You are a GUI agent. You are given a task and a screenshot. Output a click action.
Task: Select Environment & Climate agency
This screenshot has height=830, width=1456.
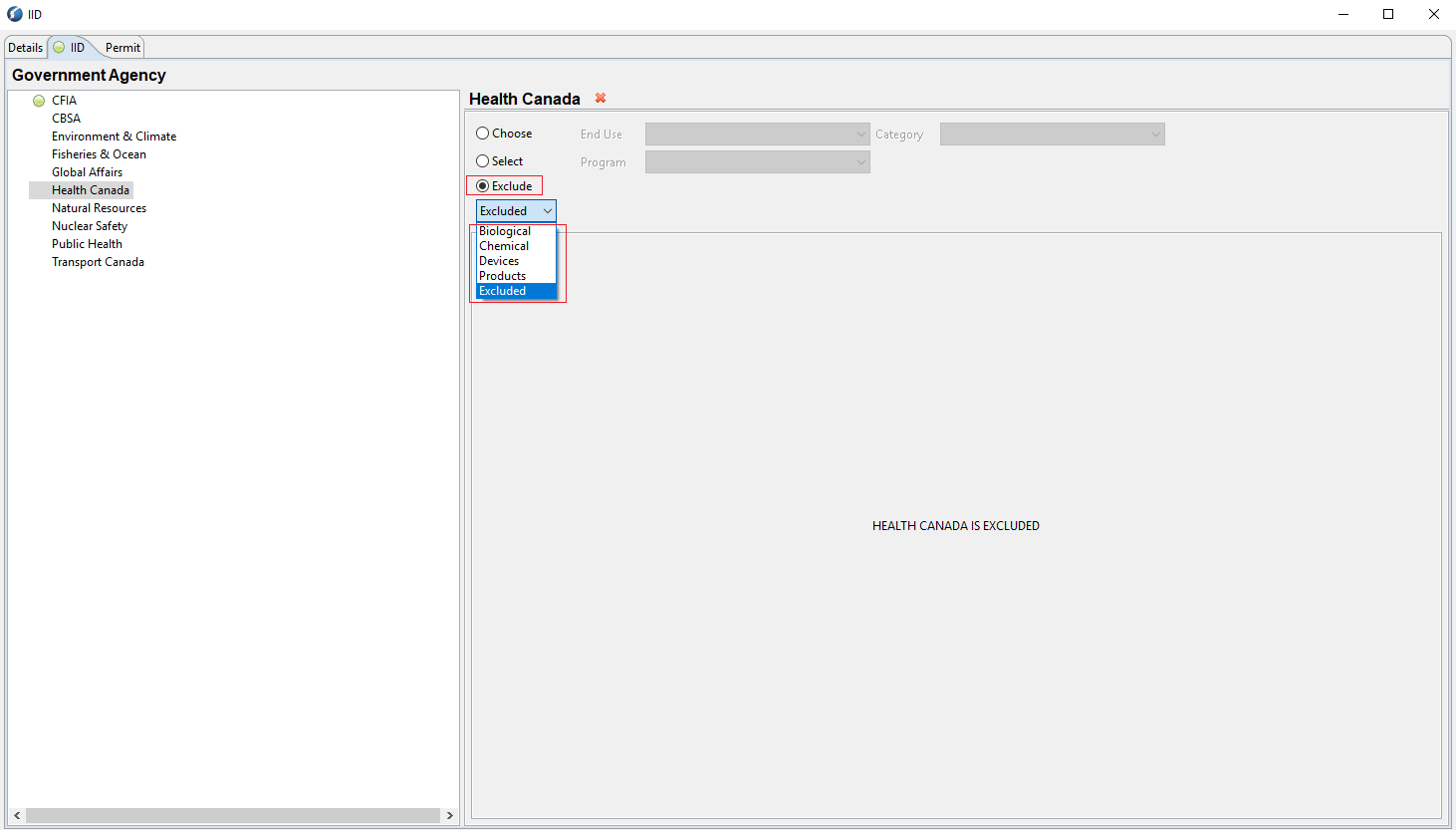114,137
